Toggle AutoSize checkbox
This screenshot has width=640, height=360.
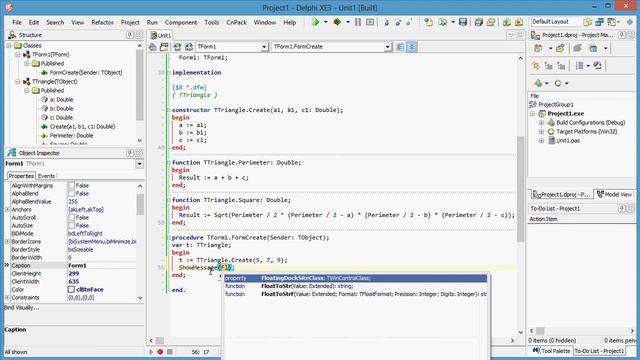71,225
